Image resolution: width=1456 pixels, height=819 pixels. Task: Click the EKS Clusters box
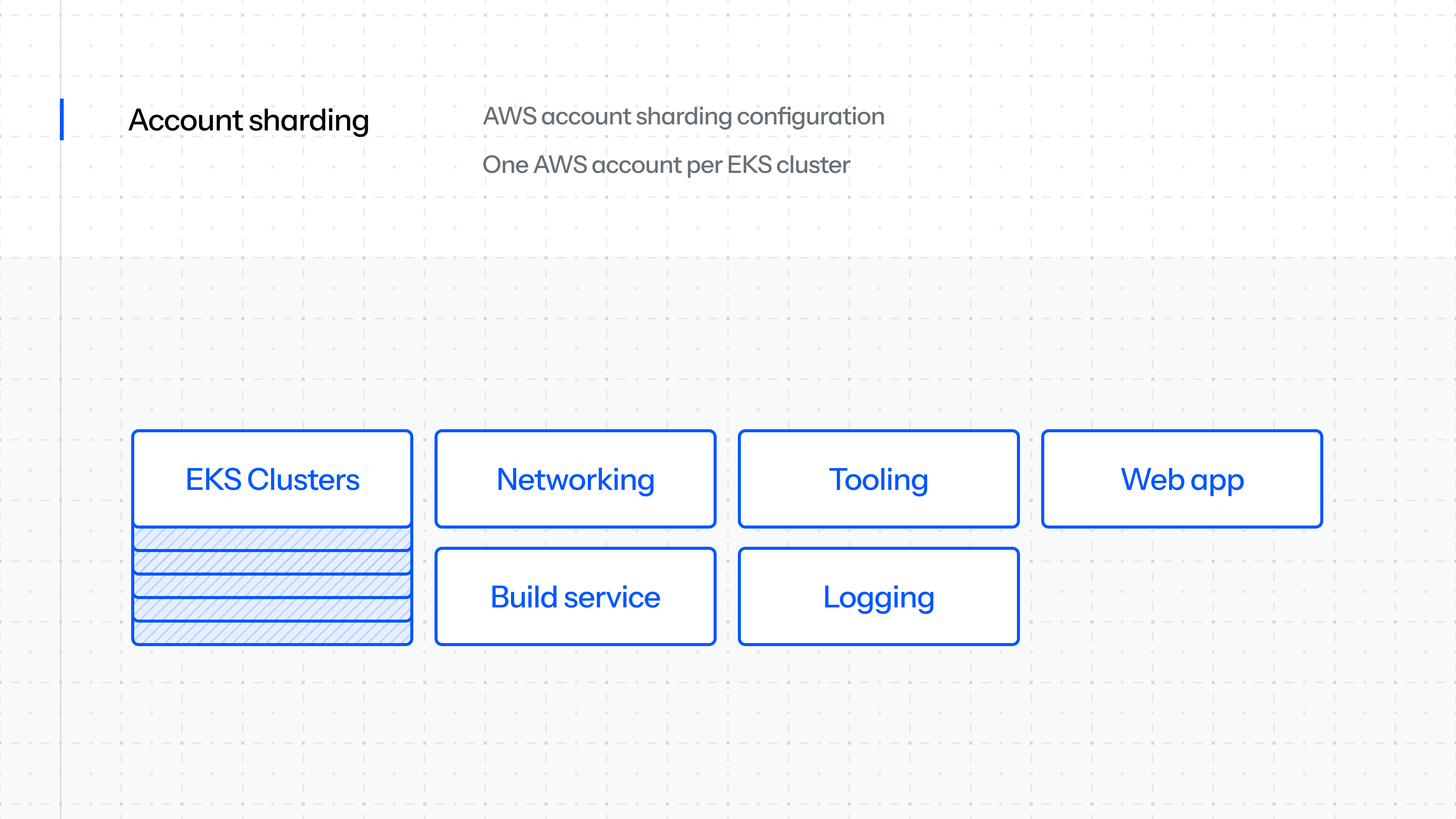coord(272,479)
